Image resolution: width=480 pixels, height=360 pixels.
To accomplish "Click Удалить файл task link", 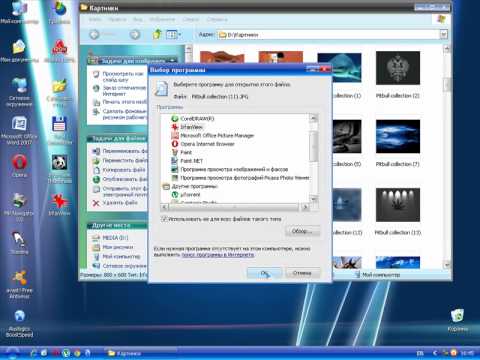I will tap(120, 203).
